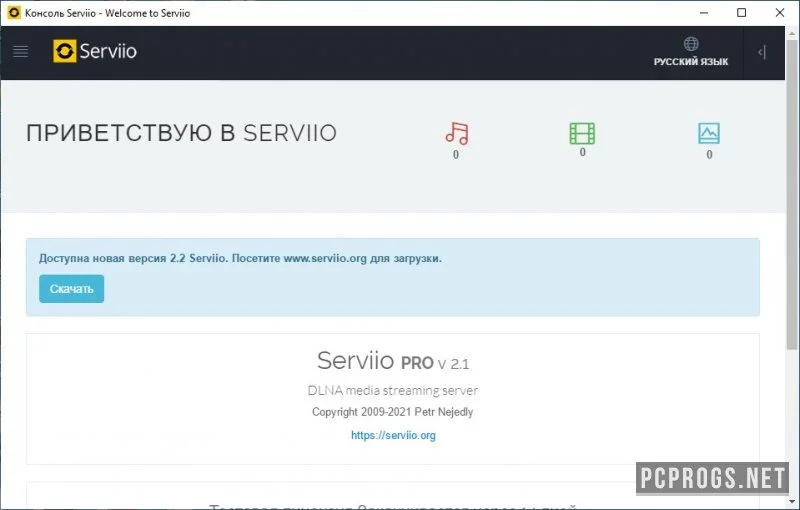
Task: Click the image count 0 value
Action: [x=709, y=155]
